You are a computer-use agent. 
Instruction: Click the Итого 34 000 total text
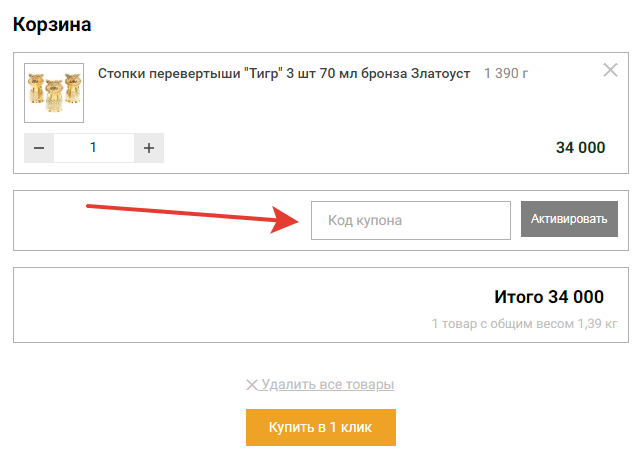[x=549, y=297]
